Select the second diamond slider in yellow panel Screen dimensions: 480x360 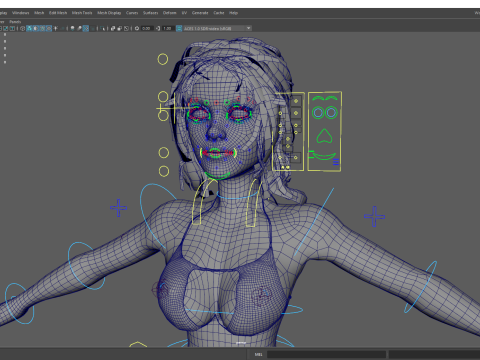(296, 113)
